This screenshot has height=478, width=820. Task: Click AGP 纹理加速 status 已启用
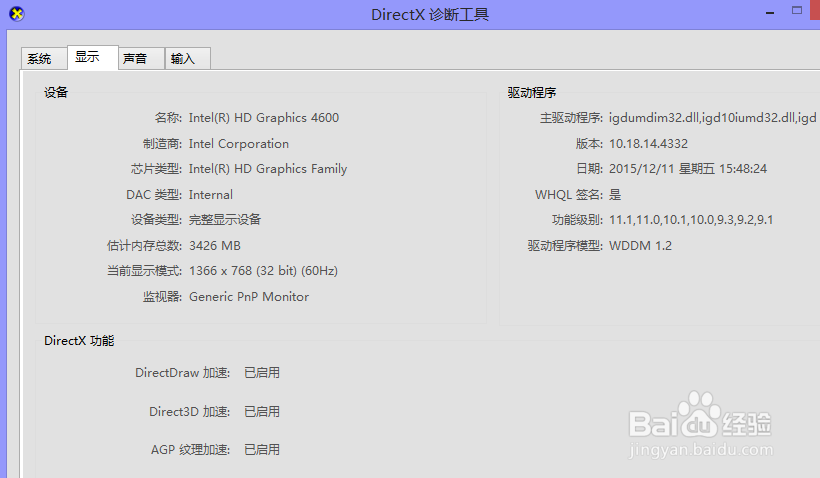pyautogui.click(x=262, y=450)
